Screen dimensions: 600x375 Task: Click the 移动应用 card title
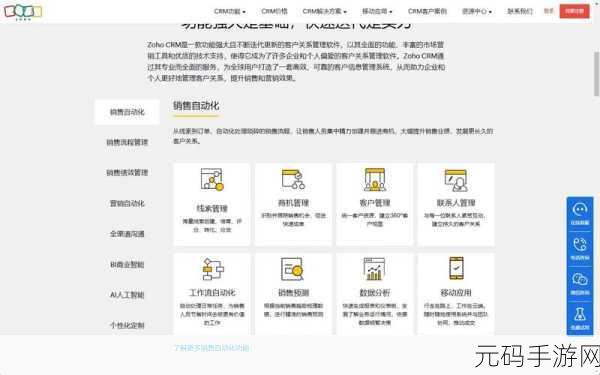456,293
